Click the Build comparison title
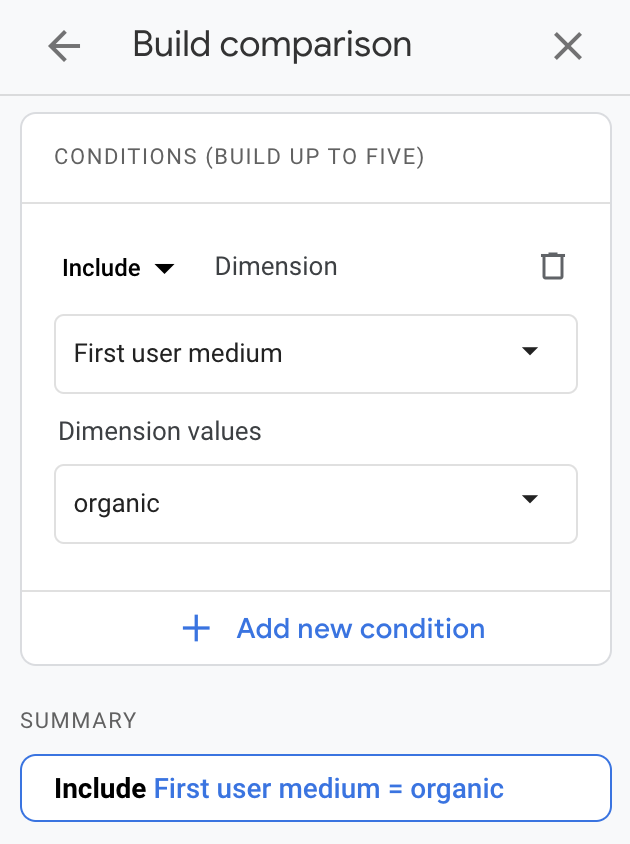630x844 pixels. tap(272, 45)
